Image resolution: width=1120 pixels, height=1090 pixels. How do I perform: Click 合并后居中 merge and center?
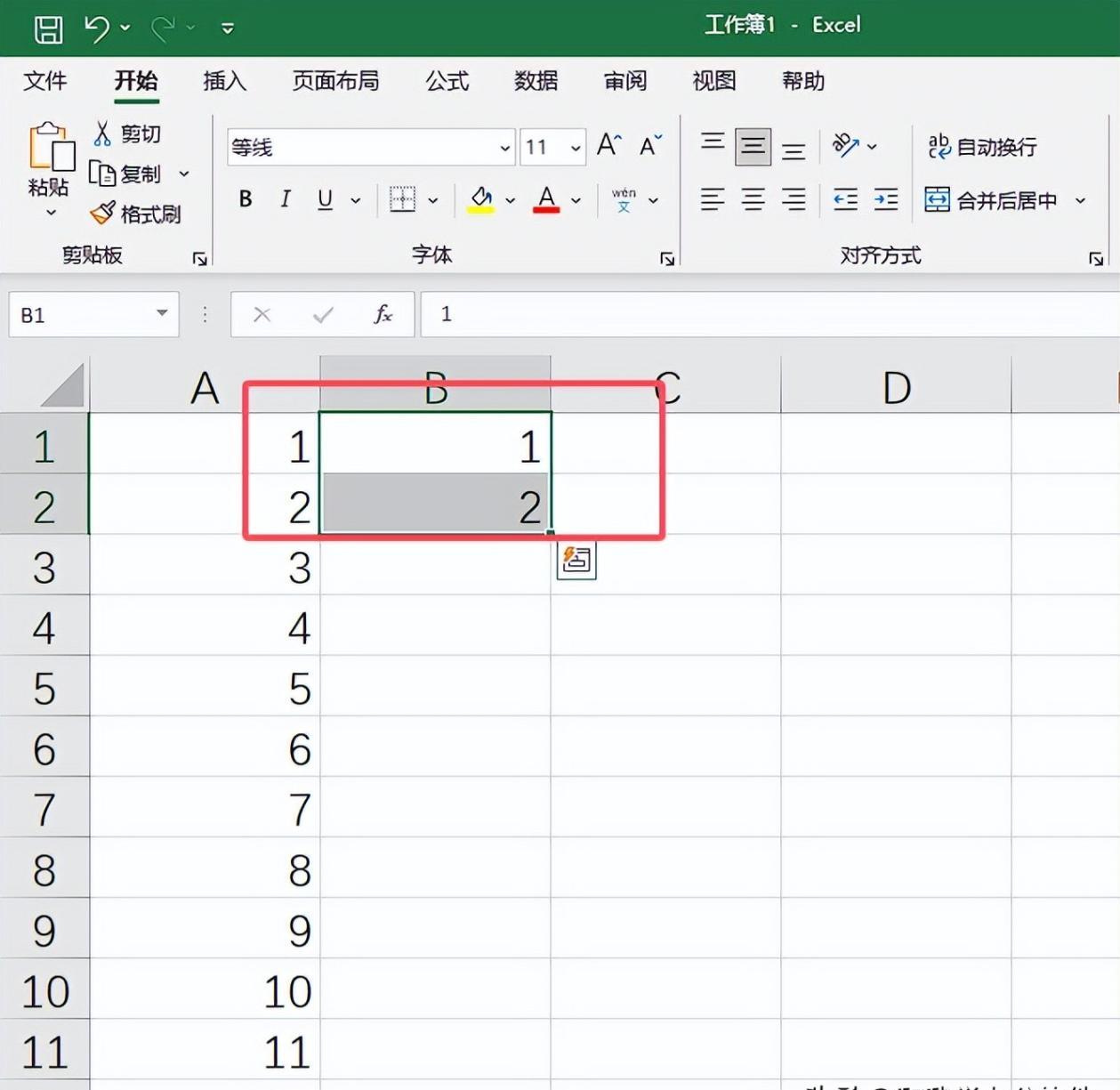(x=991, y=200)
